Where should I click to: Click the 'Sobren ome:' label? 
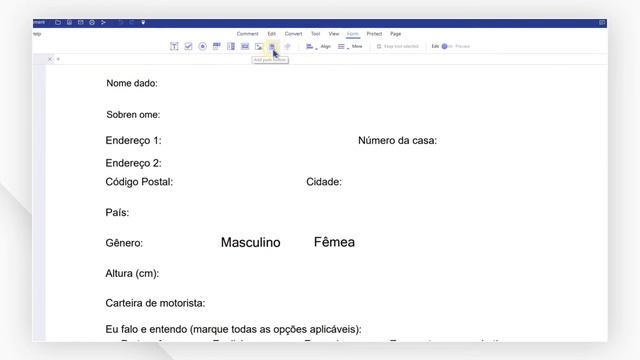coord(133,115)
